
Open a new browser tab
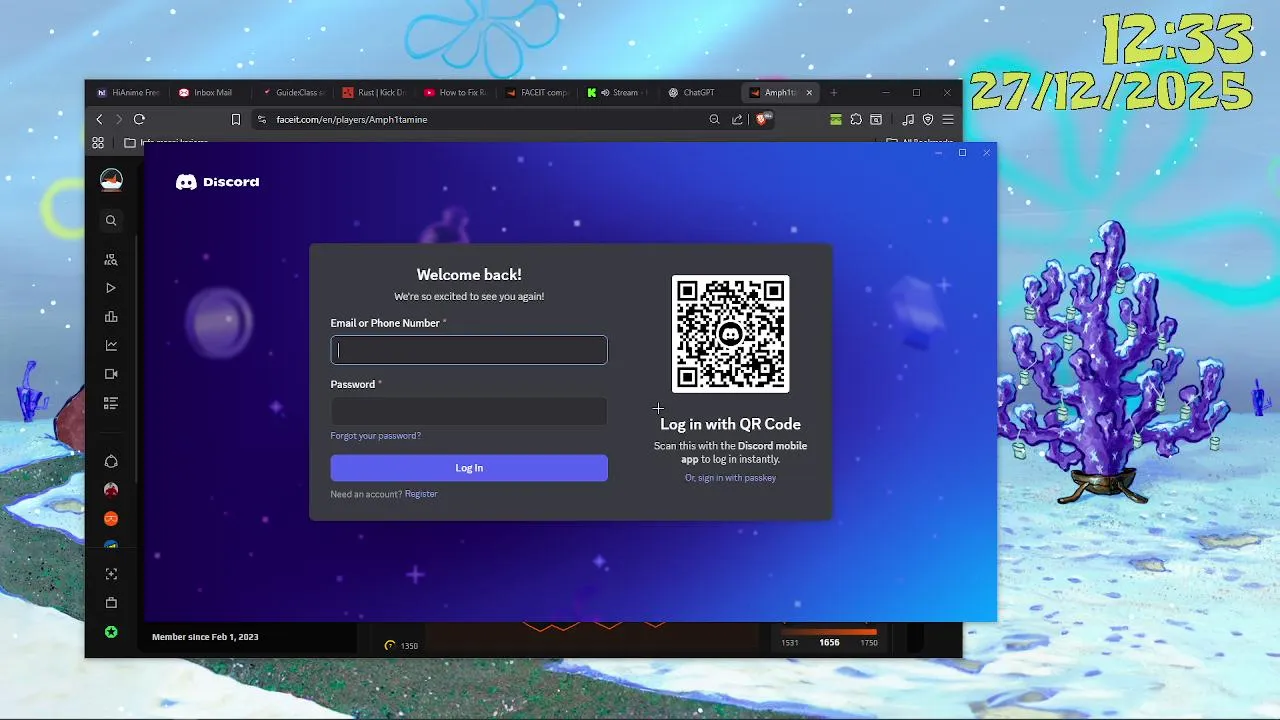(834, 93)
